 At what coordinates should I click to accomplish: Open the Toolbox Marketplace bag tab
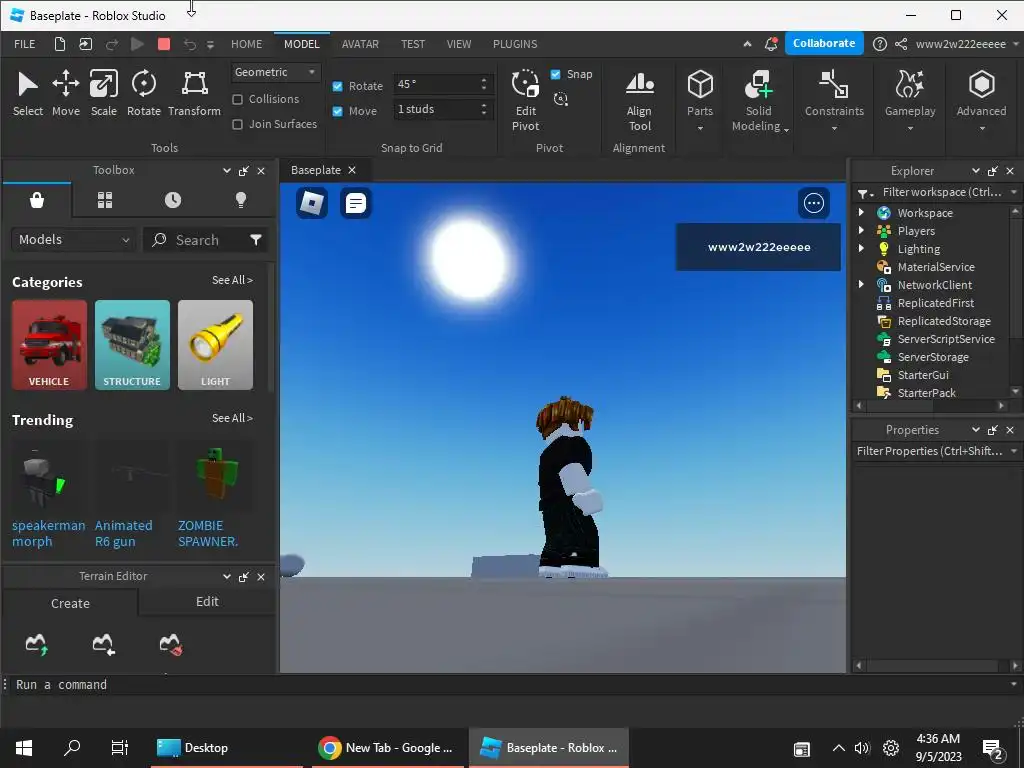tap(37, 200)
